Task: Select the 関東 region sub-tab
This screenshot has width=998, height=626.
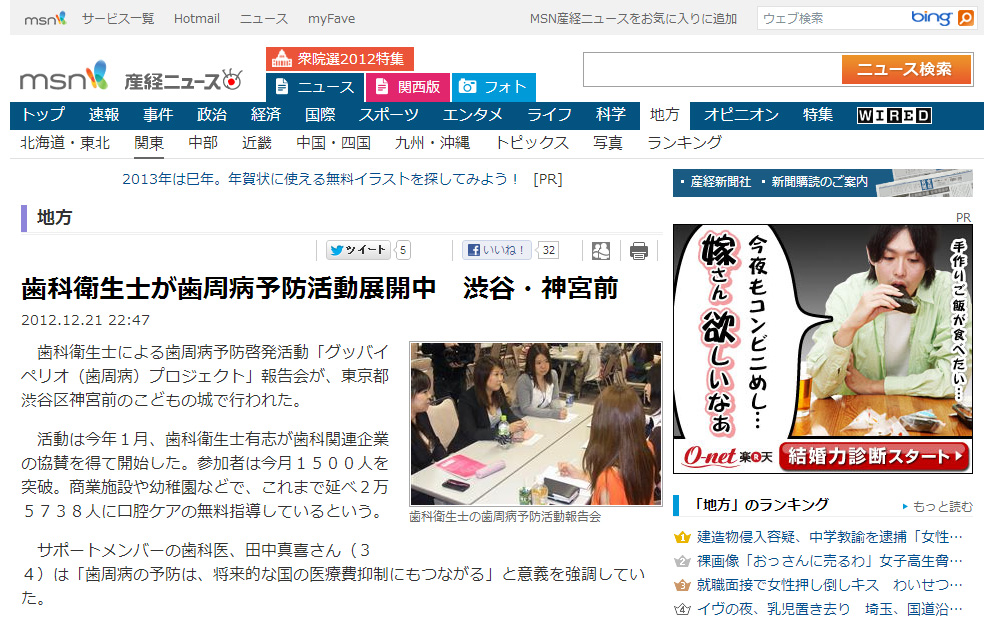Action: tap(149, 143)
